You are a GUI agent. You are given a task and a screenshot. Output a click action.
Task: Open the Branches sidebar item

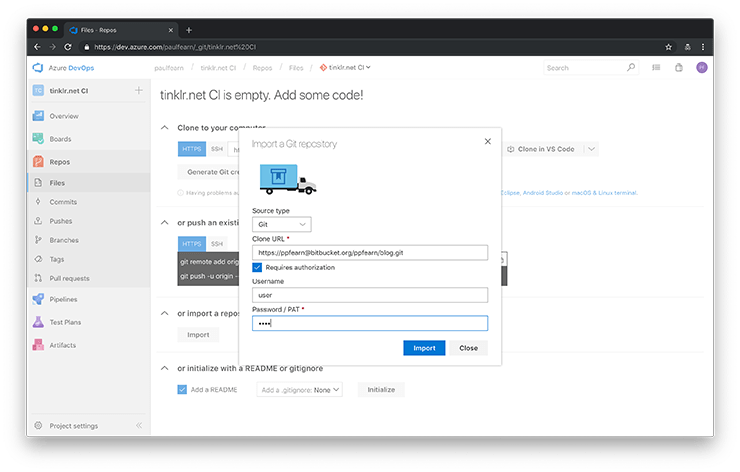point(64,240)
